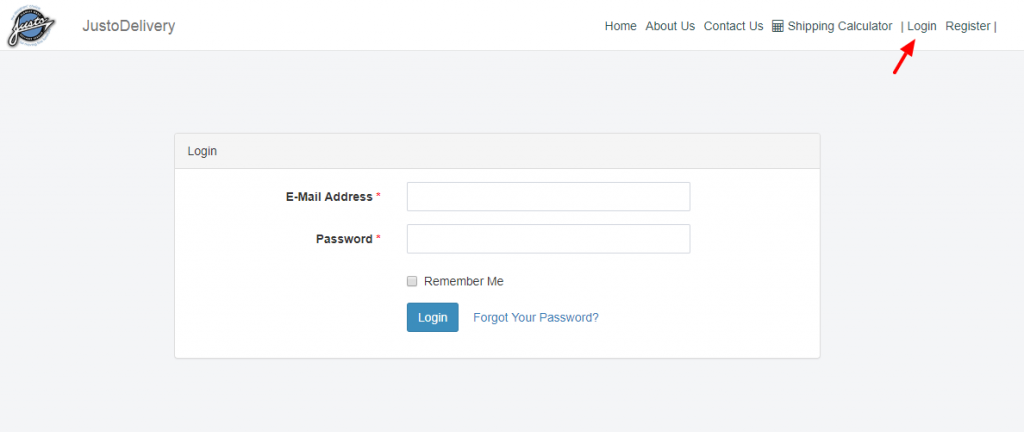
Task: Open the Contact Us page
Action: pos(733,26)
